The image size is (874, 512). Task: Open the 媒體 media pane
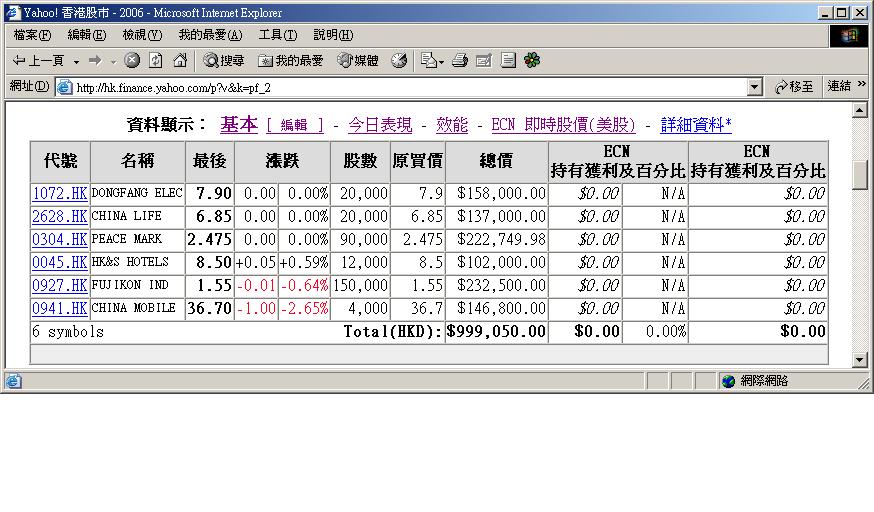(x=358, y=60)
